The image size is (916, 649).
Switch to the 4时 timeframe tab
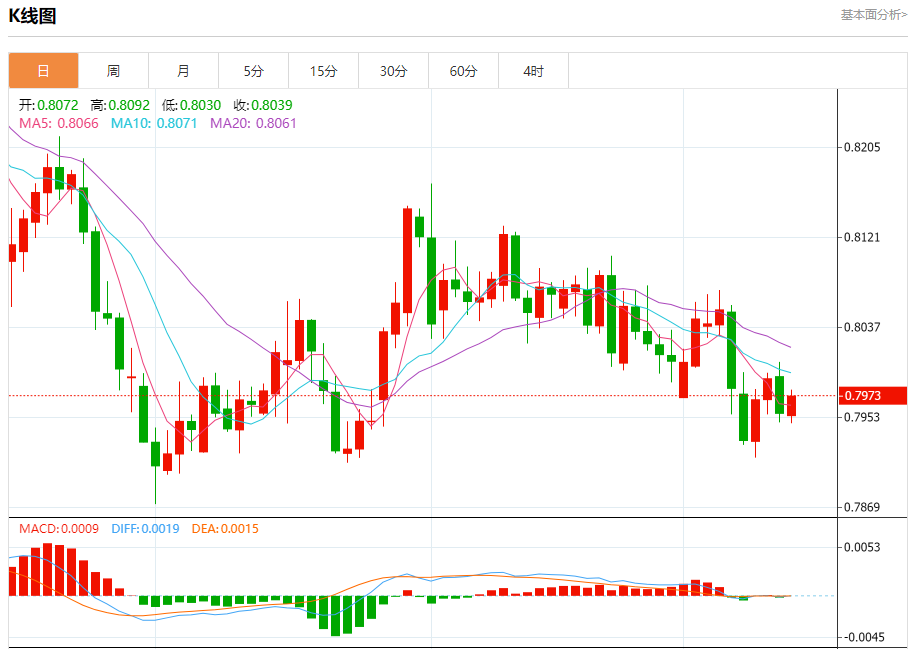(x=533, y=71)
